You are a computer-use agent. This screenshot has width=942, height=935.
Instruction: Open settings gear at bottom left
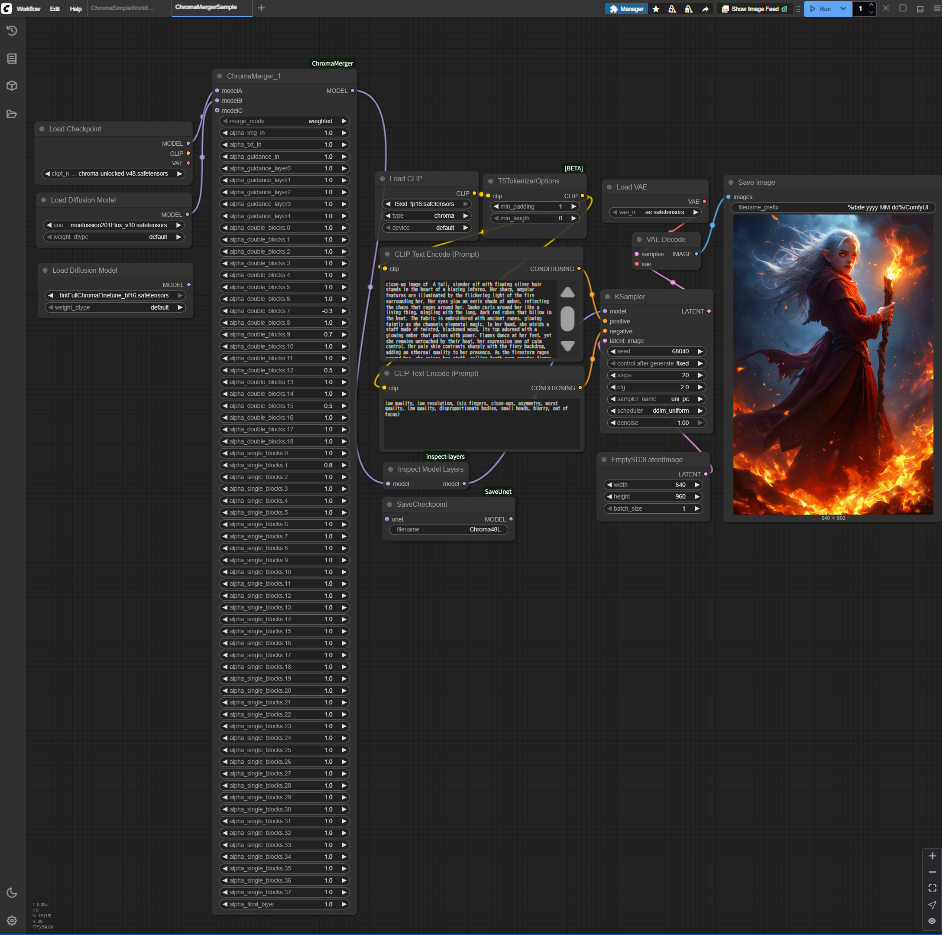pos(12,920)
